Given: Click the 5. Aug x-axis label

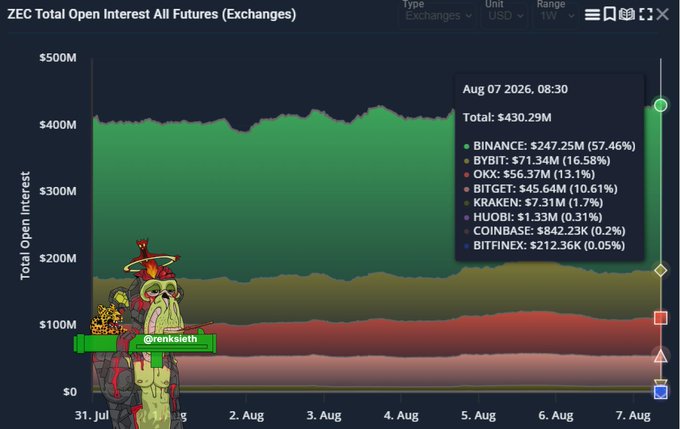Looking at the screenshot, I should [478, 416].
